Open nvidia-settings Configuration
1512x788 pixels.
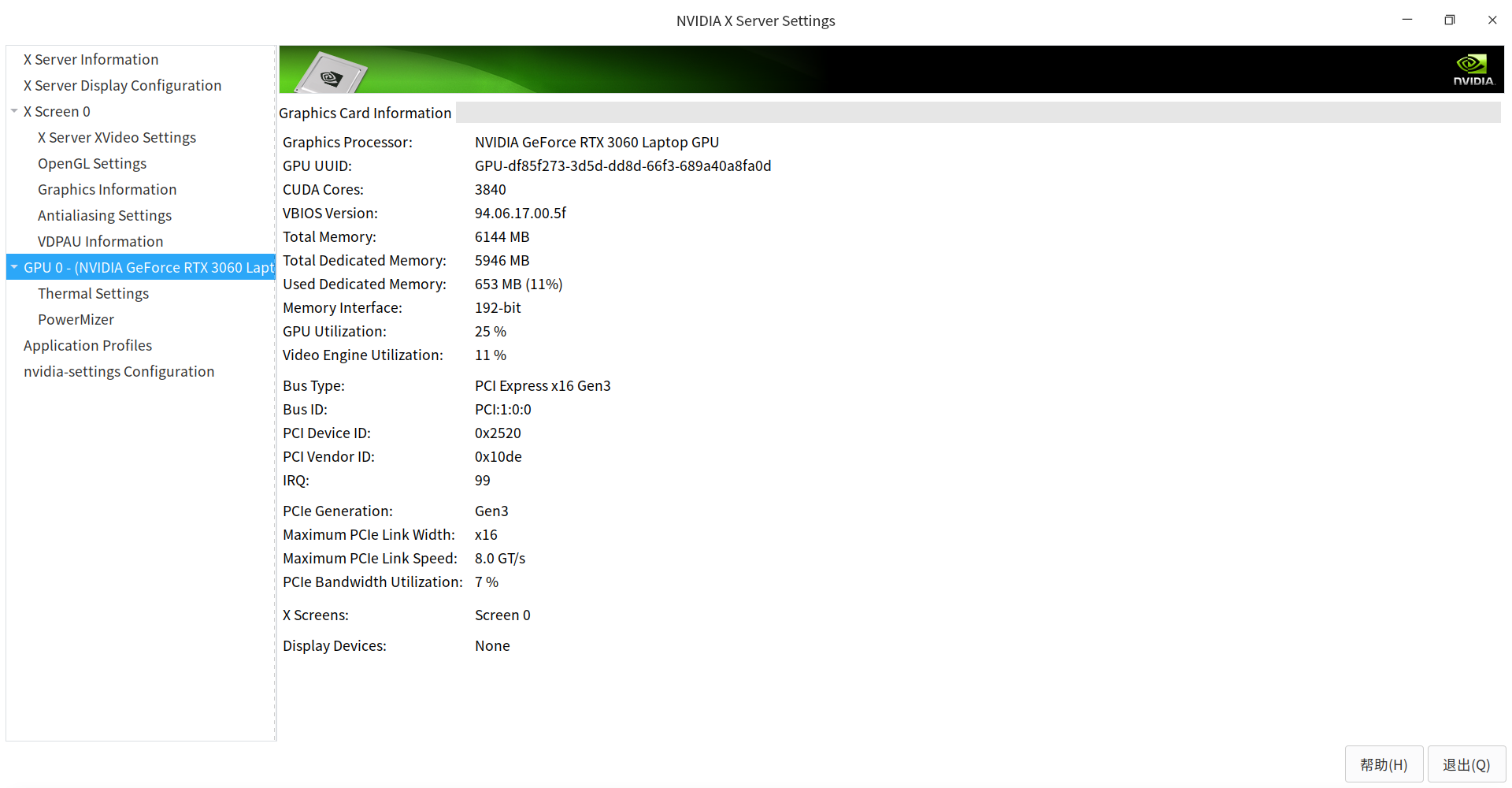tap(119, 372)
